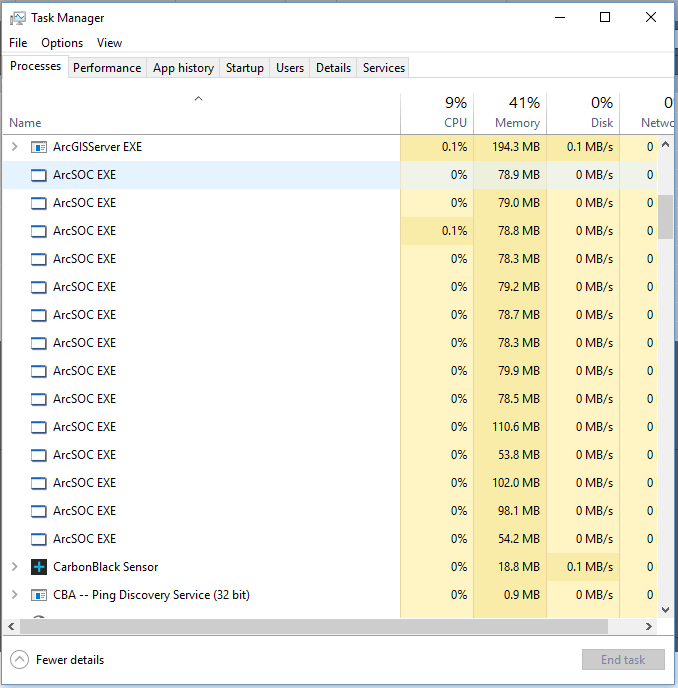
Task: Click the vertical scrollbar down arrow
Action: pos(665,610)
